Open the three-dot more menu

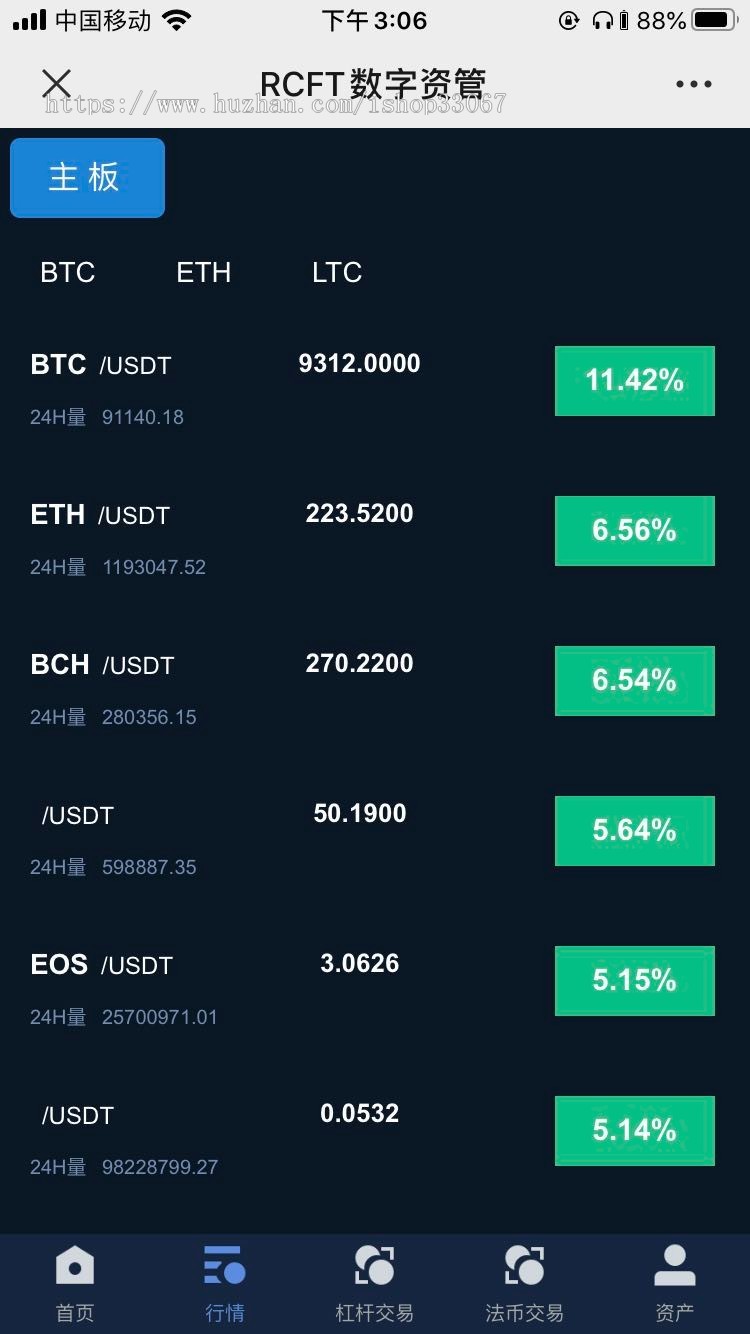pyautogui.click(x=693, y=84)
